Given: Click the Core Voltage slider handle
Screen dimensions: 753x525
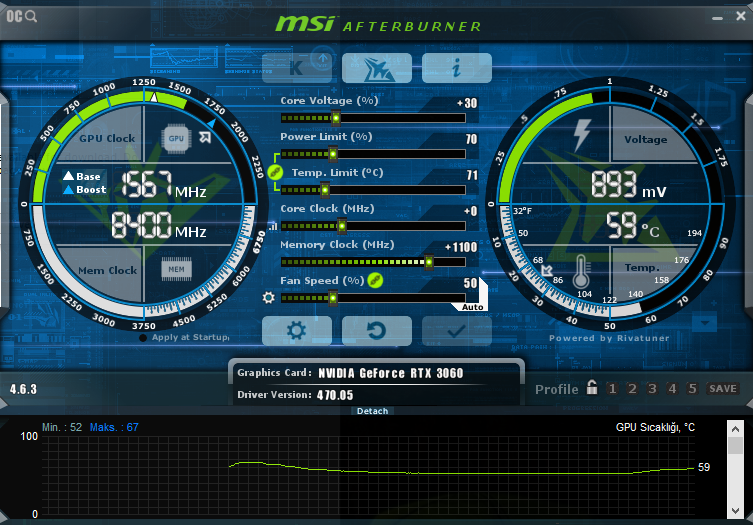Looking at the screenshot, I should (336, 118).
